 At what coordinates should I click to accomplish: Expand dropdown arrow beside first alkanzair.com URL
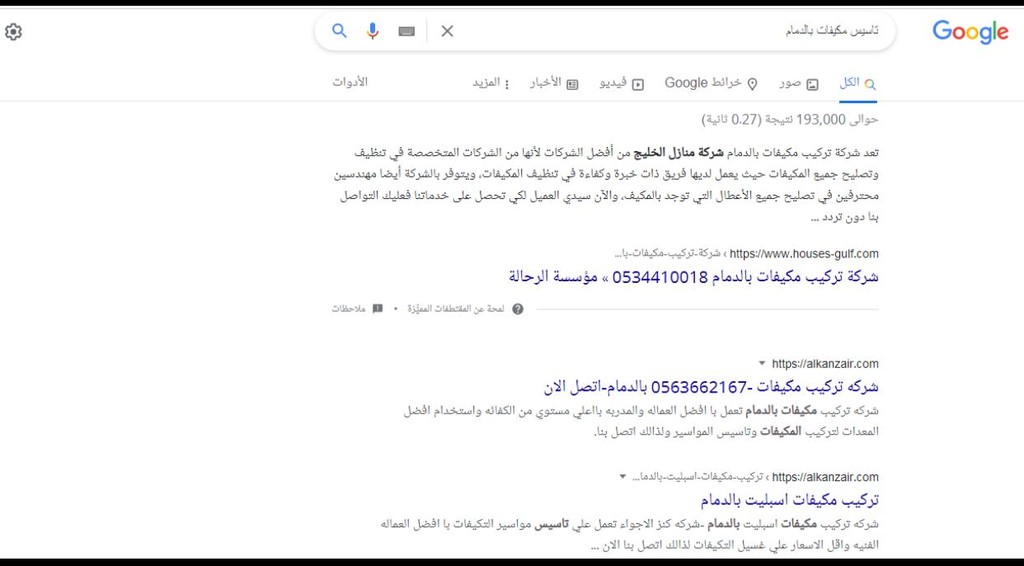[x=761, y=363]
